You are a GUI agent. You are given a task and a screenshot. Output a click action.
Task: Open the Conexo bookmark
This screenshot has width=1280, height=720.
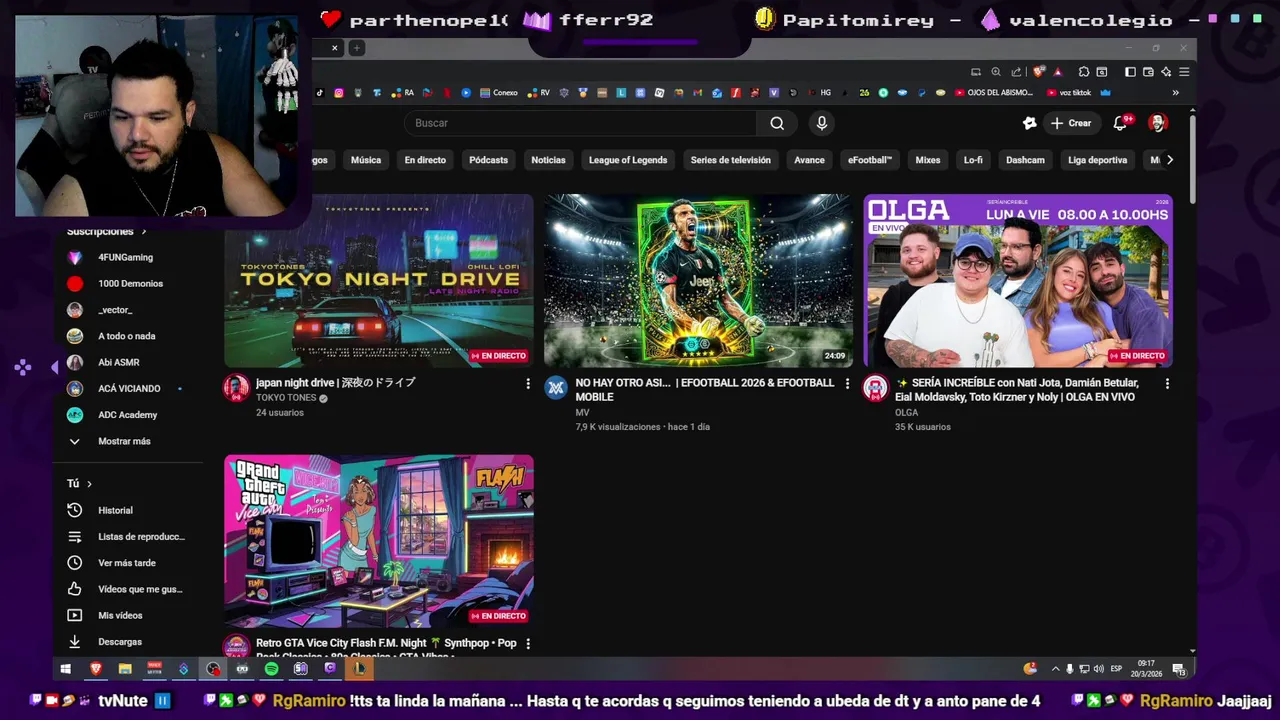499,93
